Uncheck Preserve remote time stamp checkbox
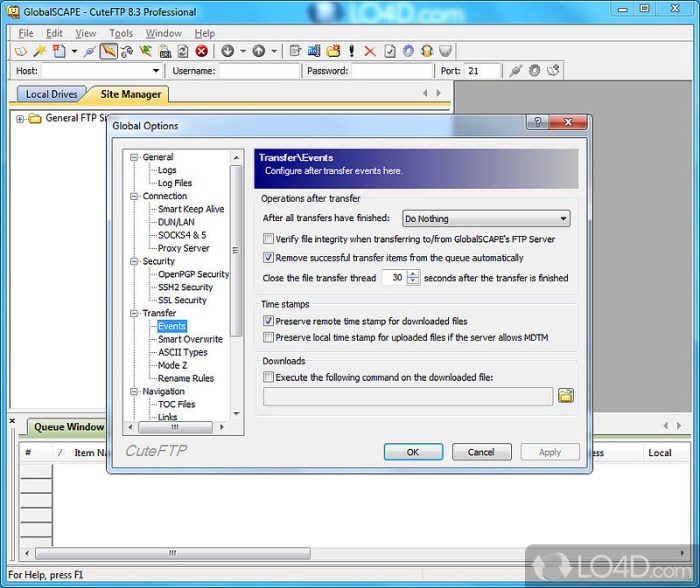The image size is (700, 588). [268, 321]
